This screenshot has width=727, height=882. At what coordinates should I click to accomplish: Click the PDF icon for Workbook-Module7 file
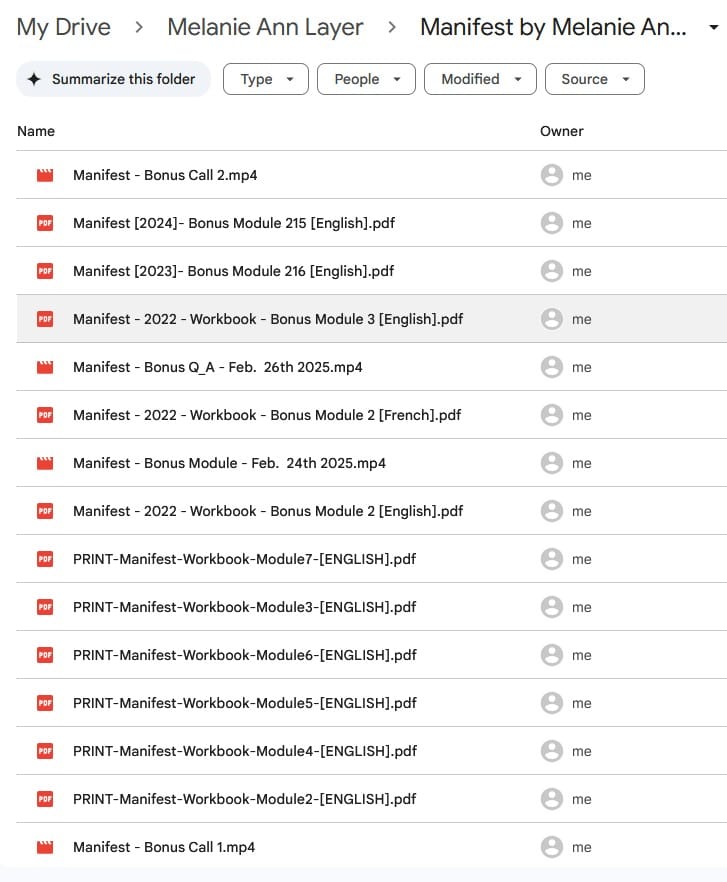44,559
